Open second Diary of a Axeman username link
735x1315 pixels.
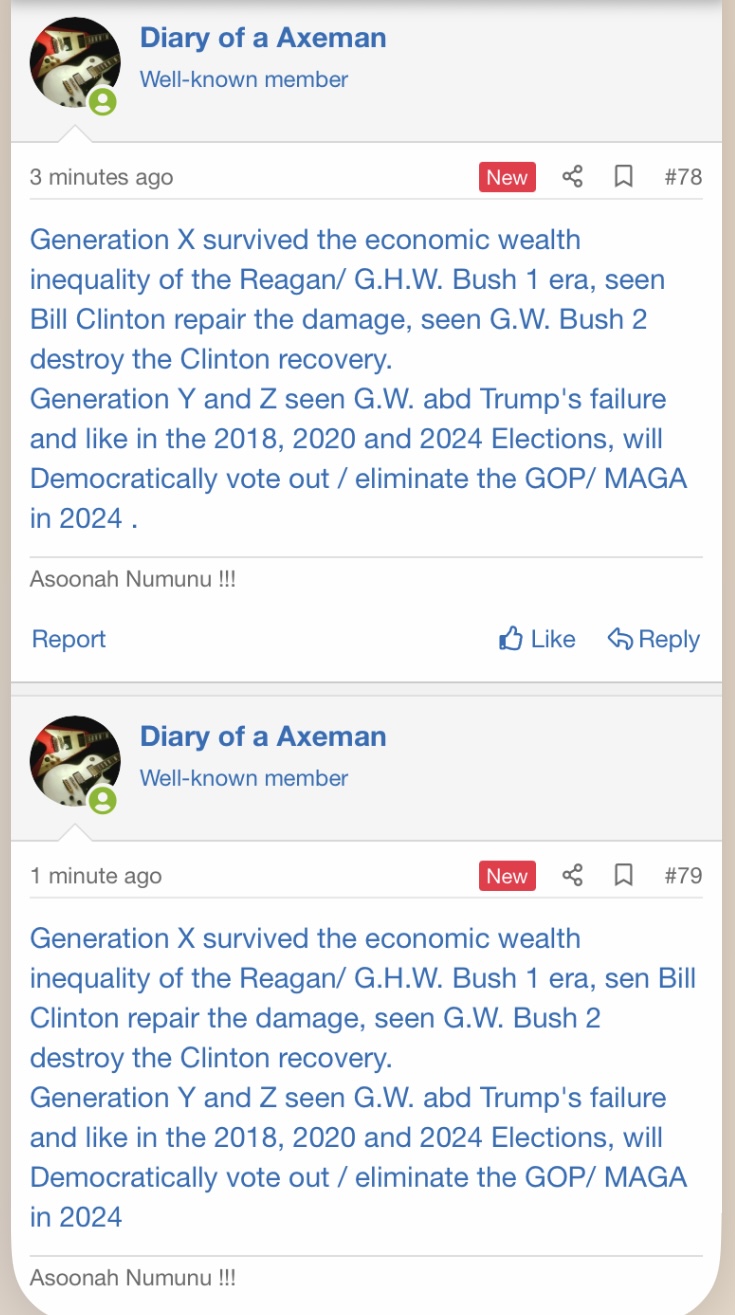pos(263,737)
